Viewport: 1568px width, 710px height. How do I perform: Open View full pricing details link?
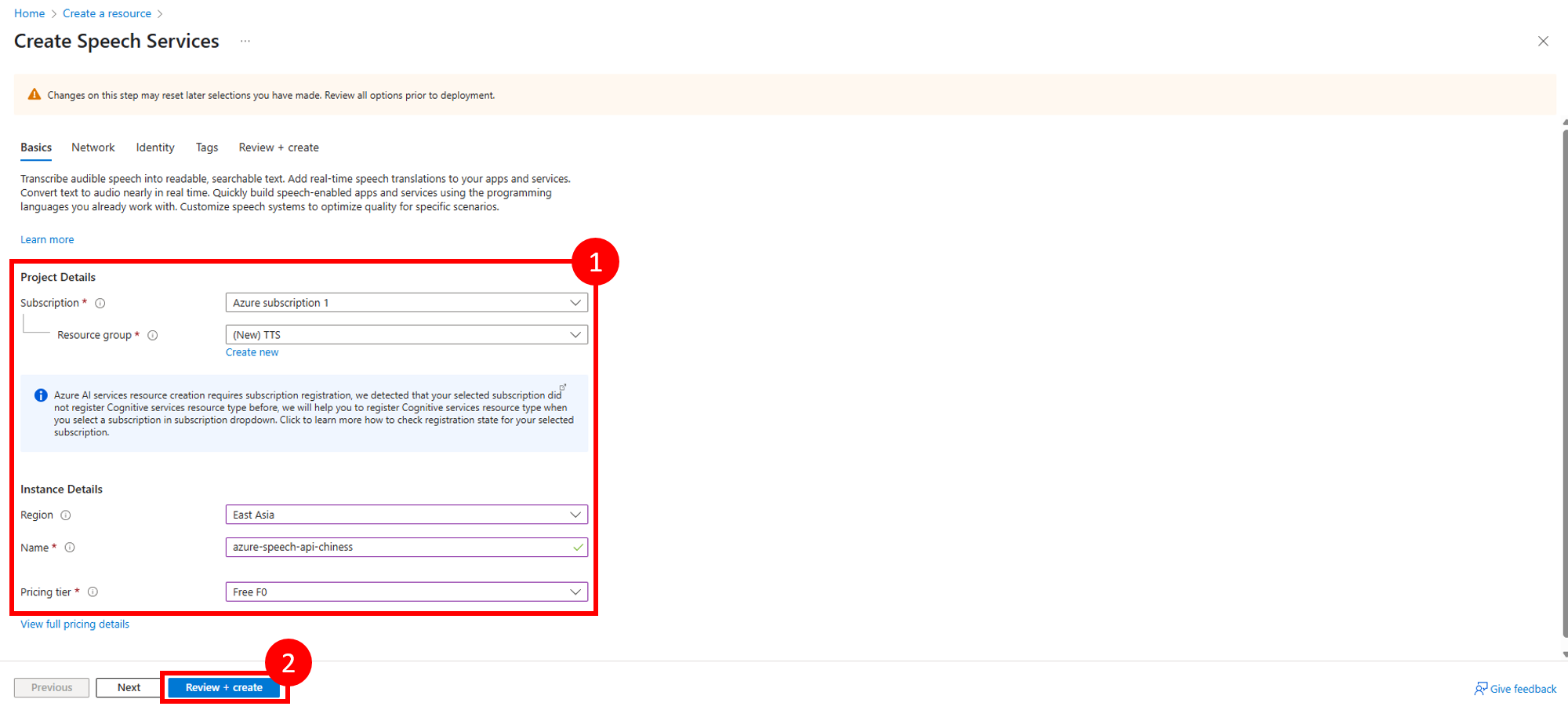tap(74, 624)
